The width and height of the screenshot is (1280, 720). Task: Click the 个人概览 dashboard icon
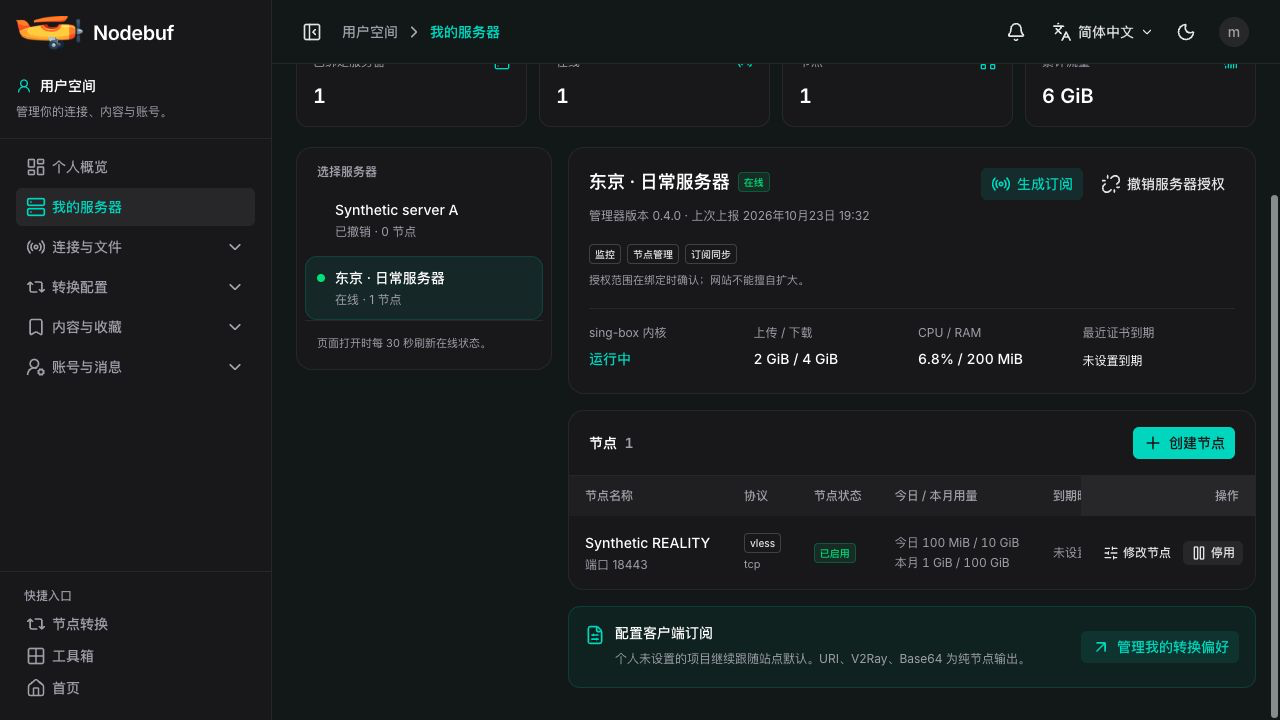click(x=36, y=167)
